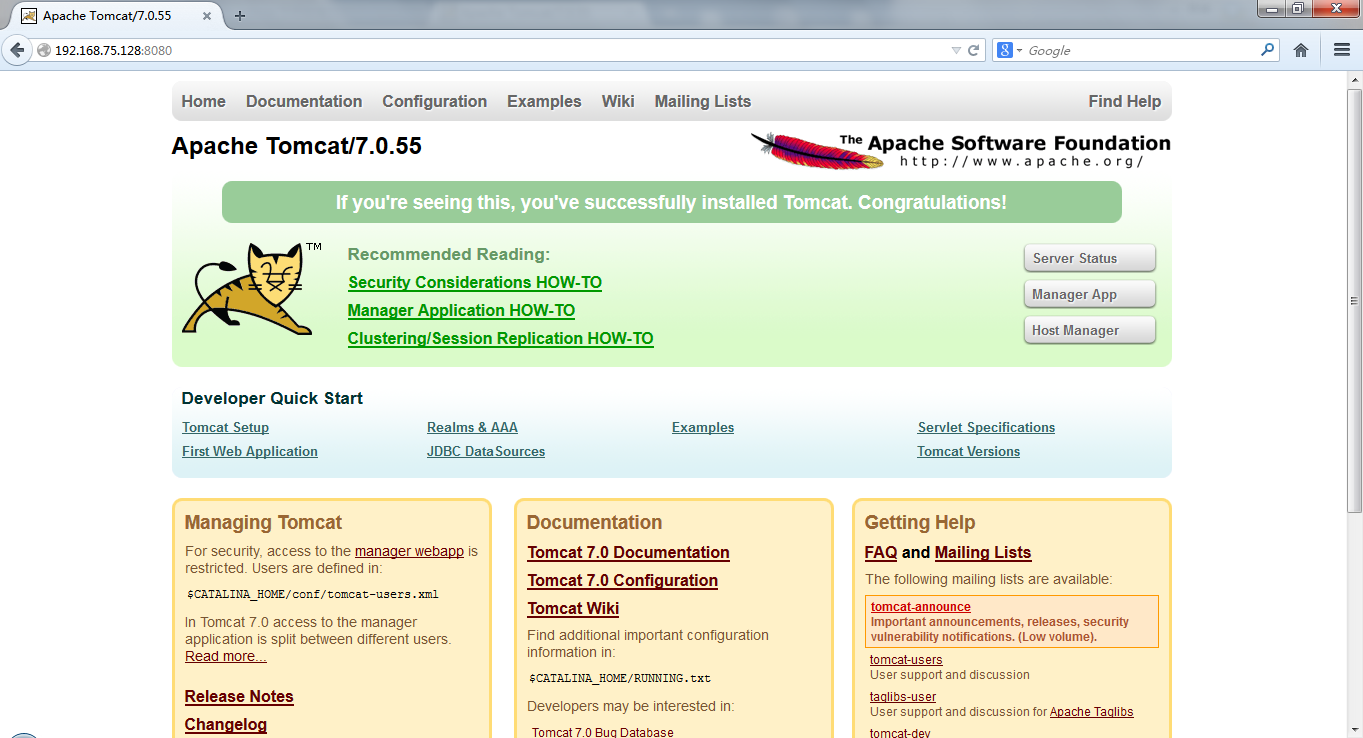Screen dimensions: 1363x738
Task: Open Tomcat 7.0 Documentation link
Action: click(x=628, y=552)
